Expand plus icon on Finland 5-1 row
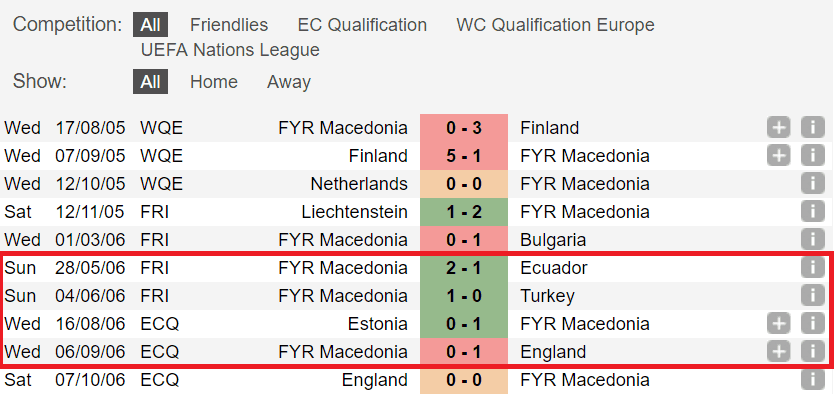This screenshot has height=406, width=835. tap(779, 156)
